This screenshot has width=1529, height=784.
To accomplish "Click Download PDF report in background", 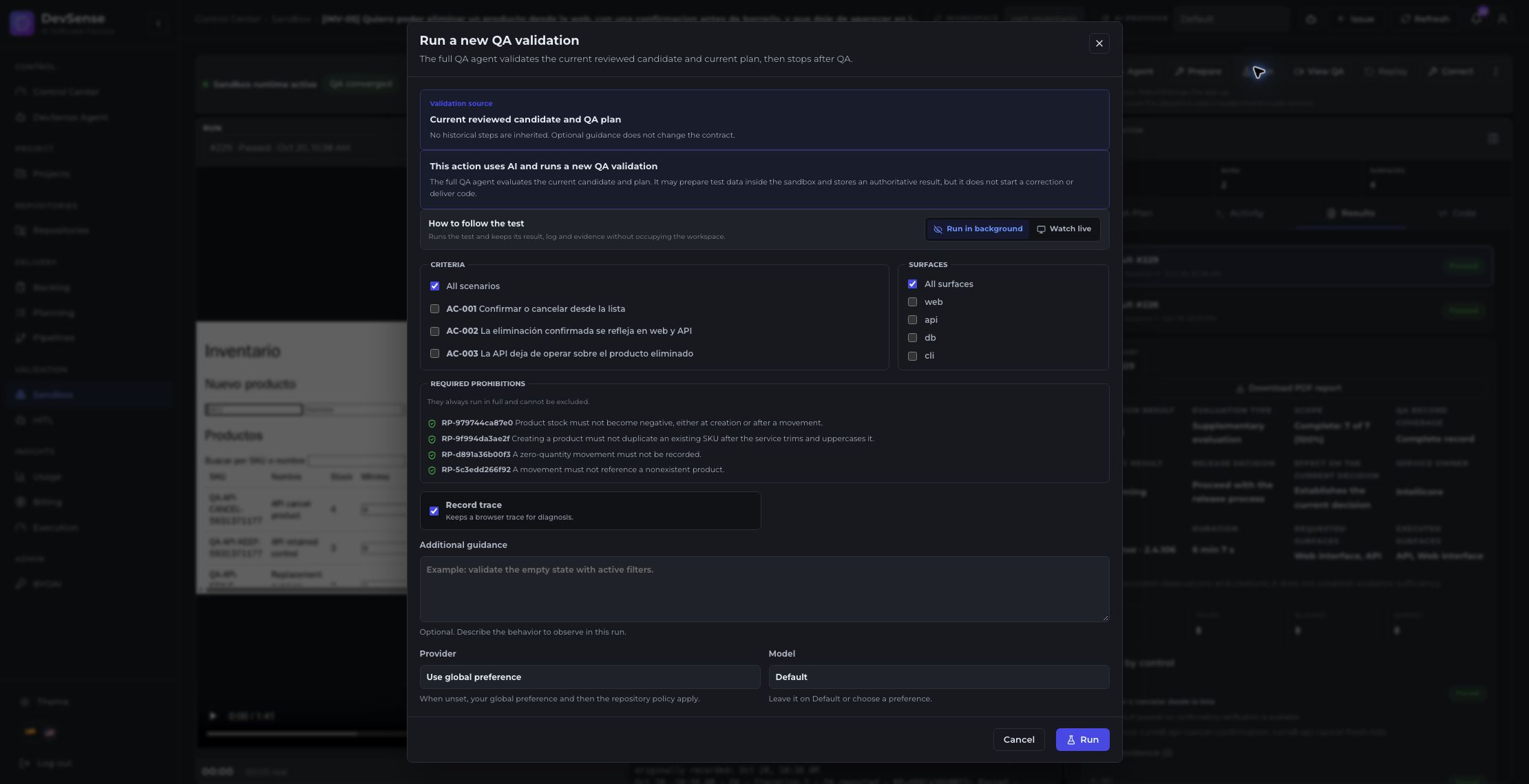I will click(1288, 389).
